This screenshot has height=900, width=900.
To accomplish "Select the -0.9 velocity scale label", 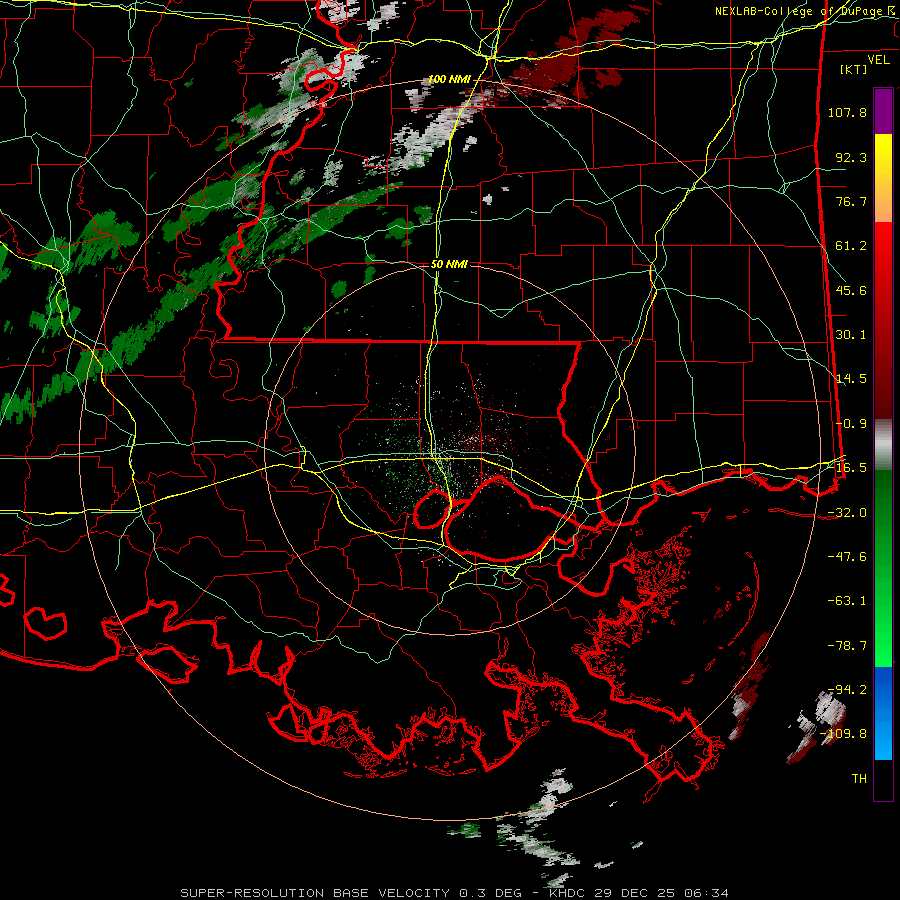I will coord(851,424).
